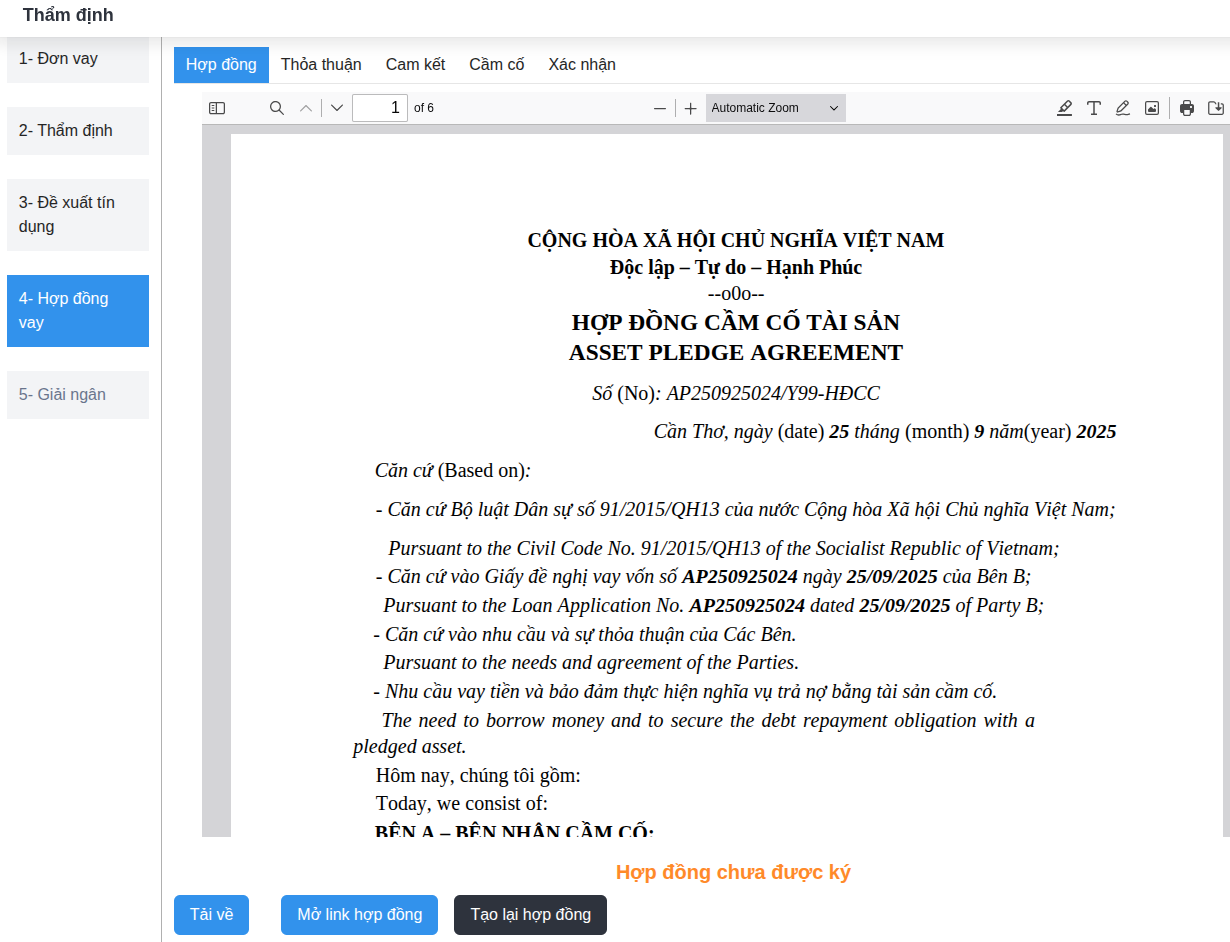This screenshot has height=942, width=1230.
Task: Zoom in the PDF document
Action: pos(690,108)
